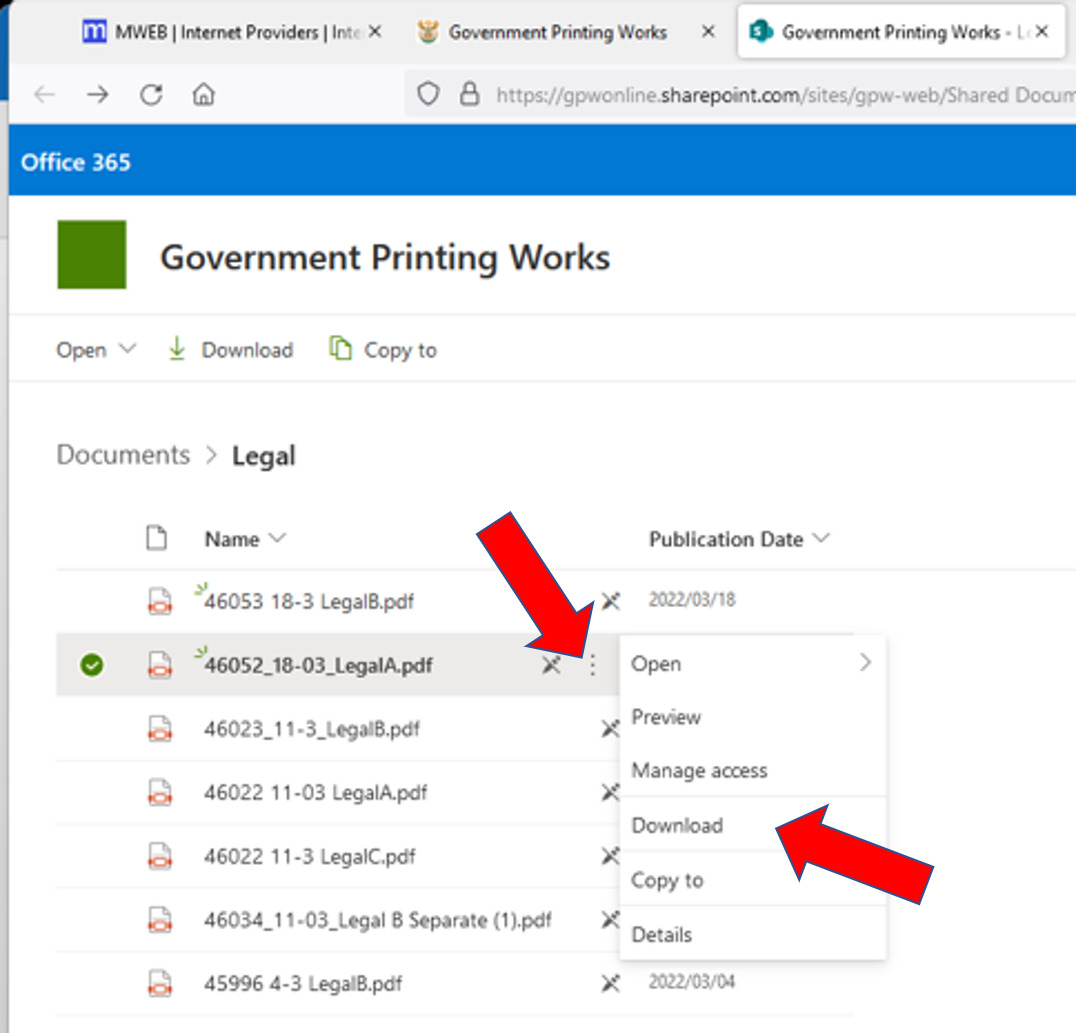Go forward with the browser forward arrow
The height and width of the screenshot is (1033, 1076).
(98, 94)
